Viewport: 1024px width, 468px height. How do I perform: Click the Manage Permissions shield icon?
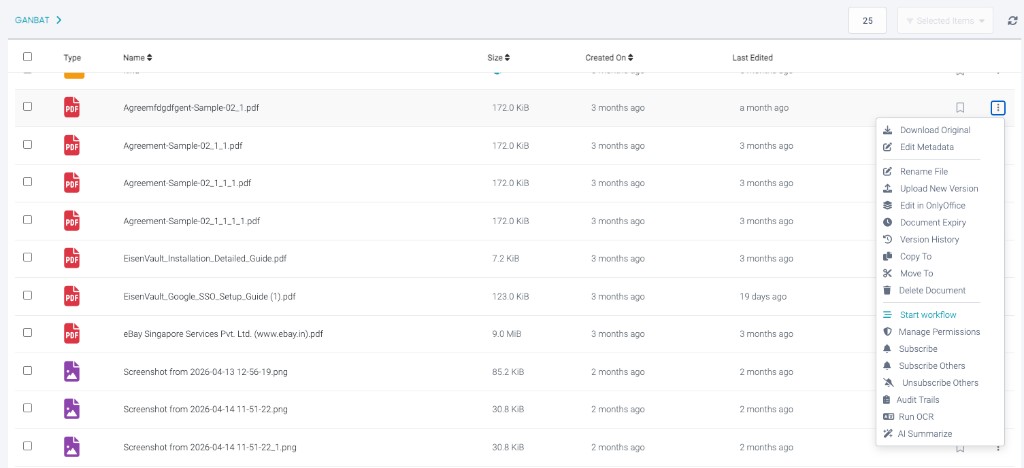pos(887,332)
